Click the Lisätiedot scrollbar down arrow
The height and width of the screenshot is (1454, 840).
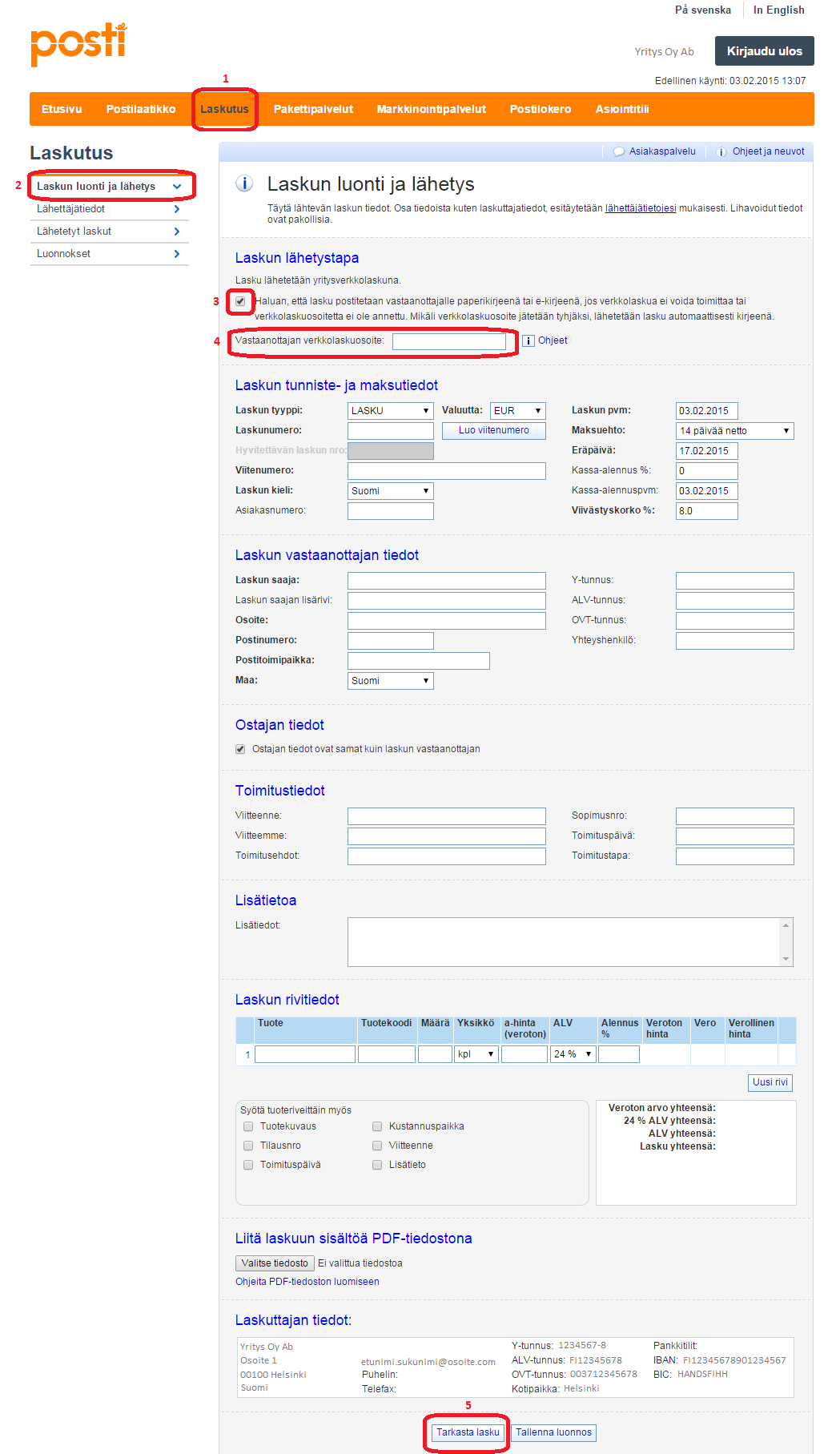[x=786, y=959]
